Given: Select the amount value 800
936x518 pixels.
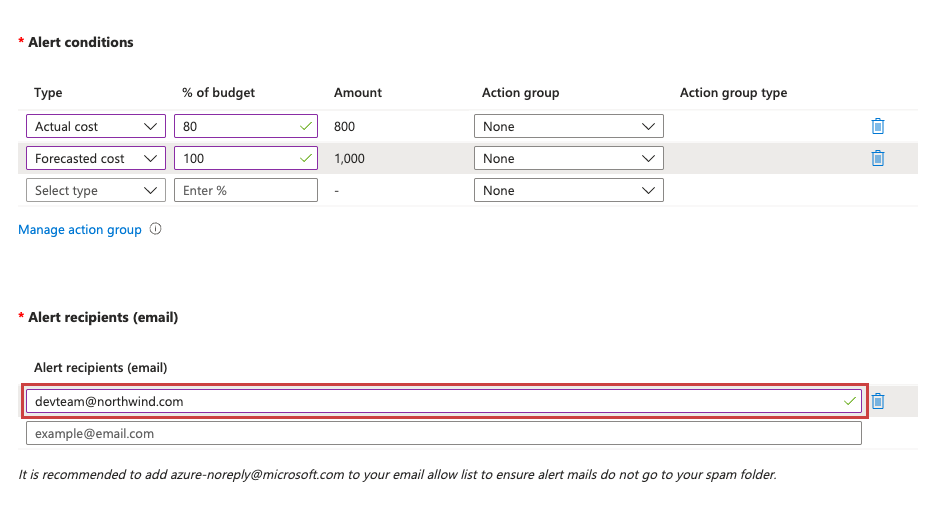Looking at the screenshot, I should pos(344,127).
